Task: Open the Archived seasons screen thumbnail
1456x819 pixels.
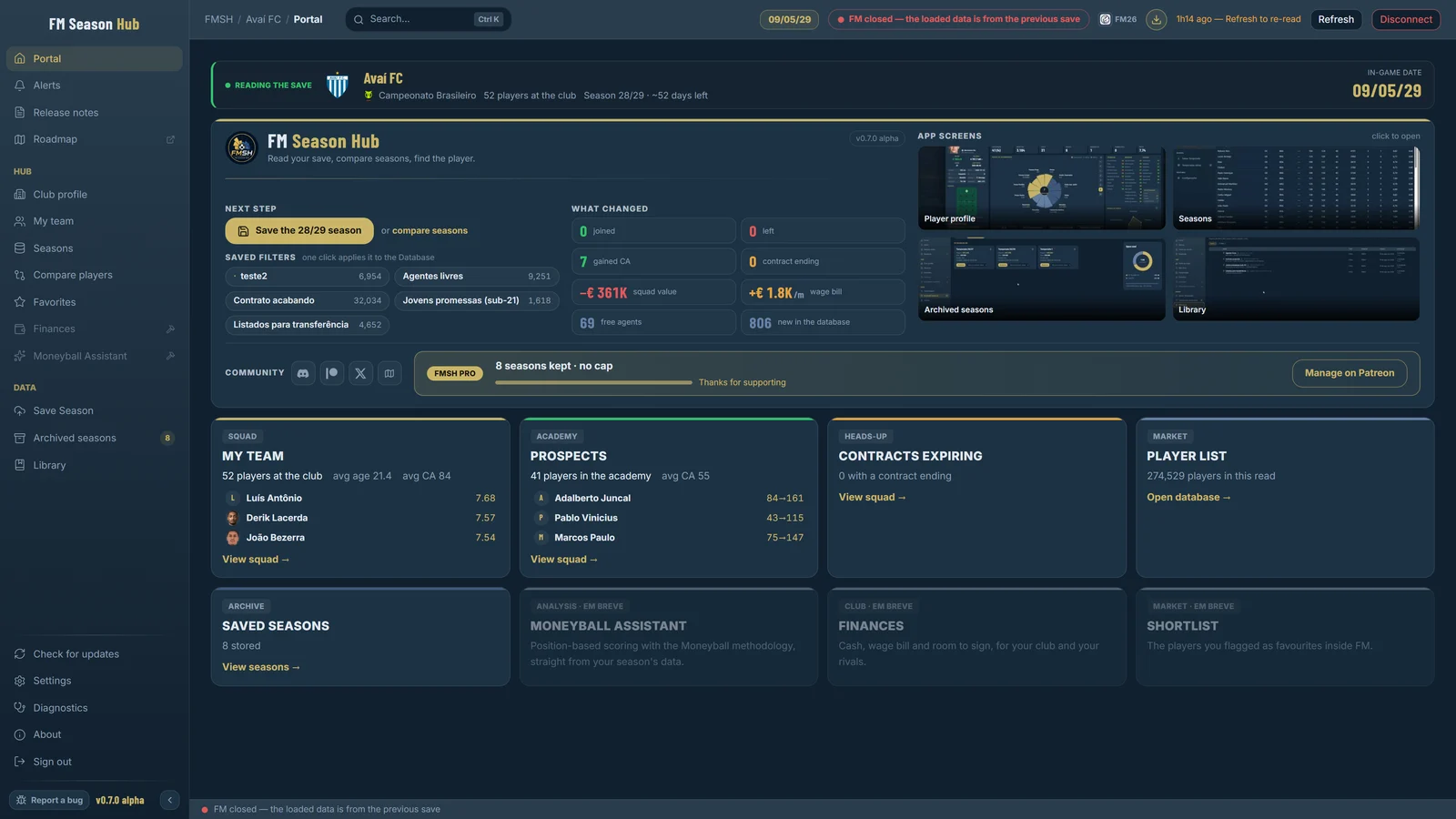Action: point(1042,279)
